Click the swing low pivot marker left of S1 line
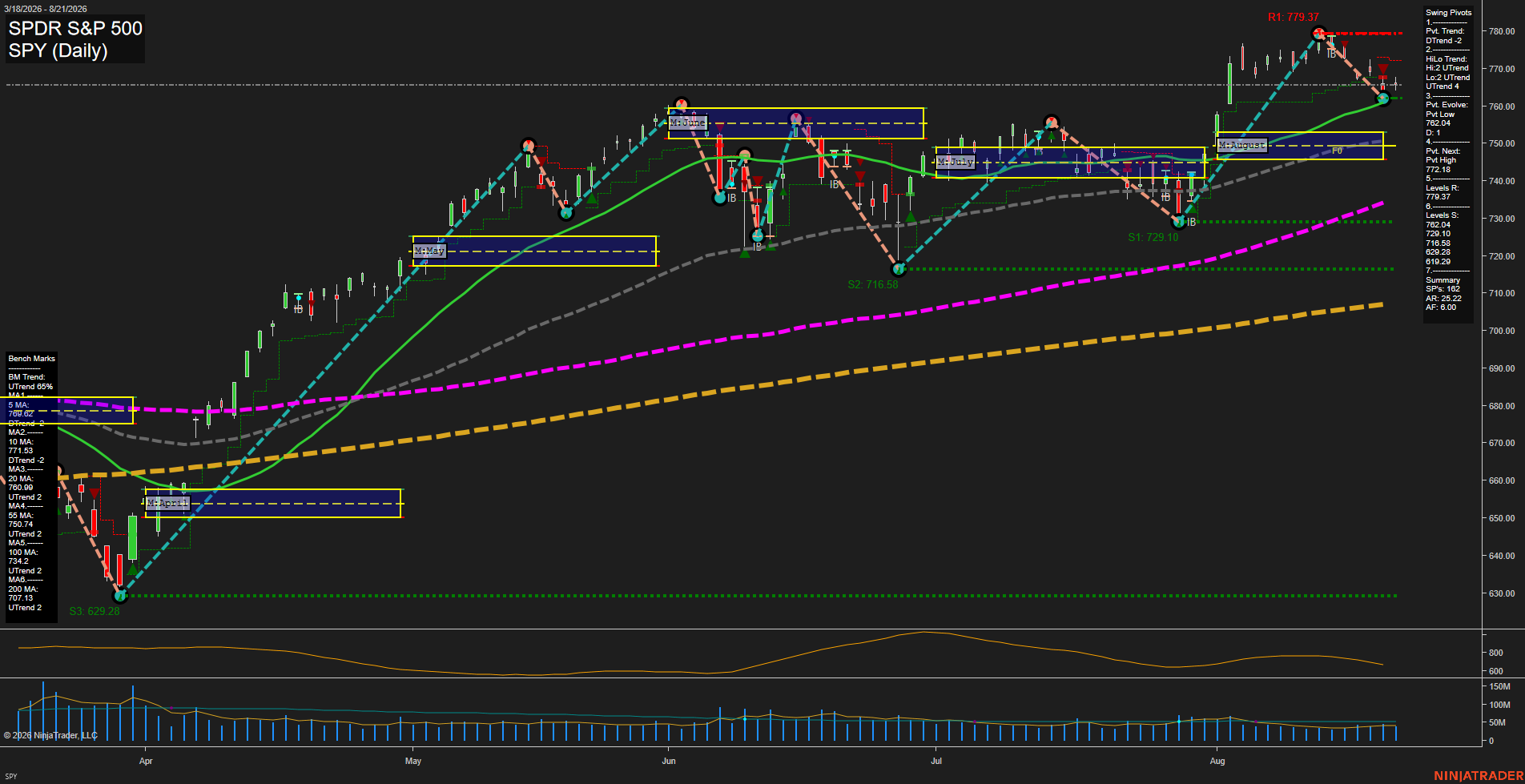This screenshot has height=784, width=1525. pos(1178,222)
